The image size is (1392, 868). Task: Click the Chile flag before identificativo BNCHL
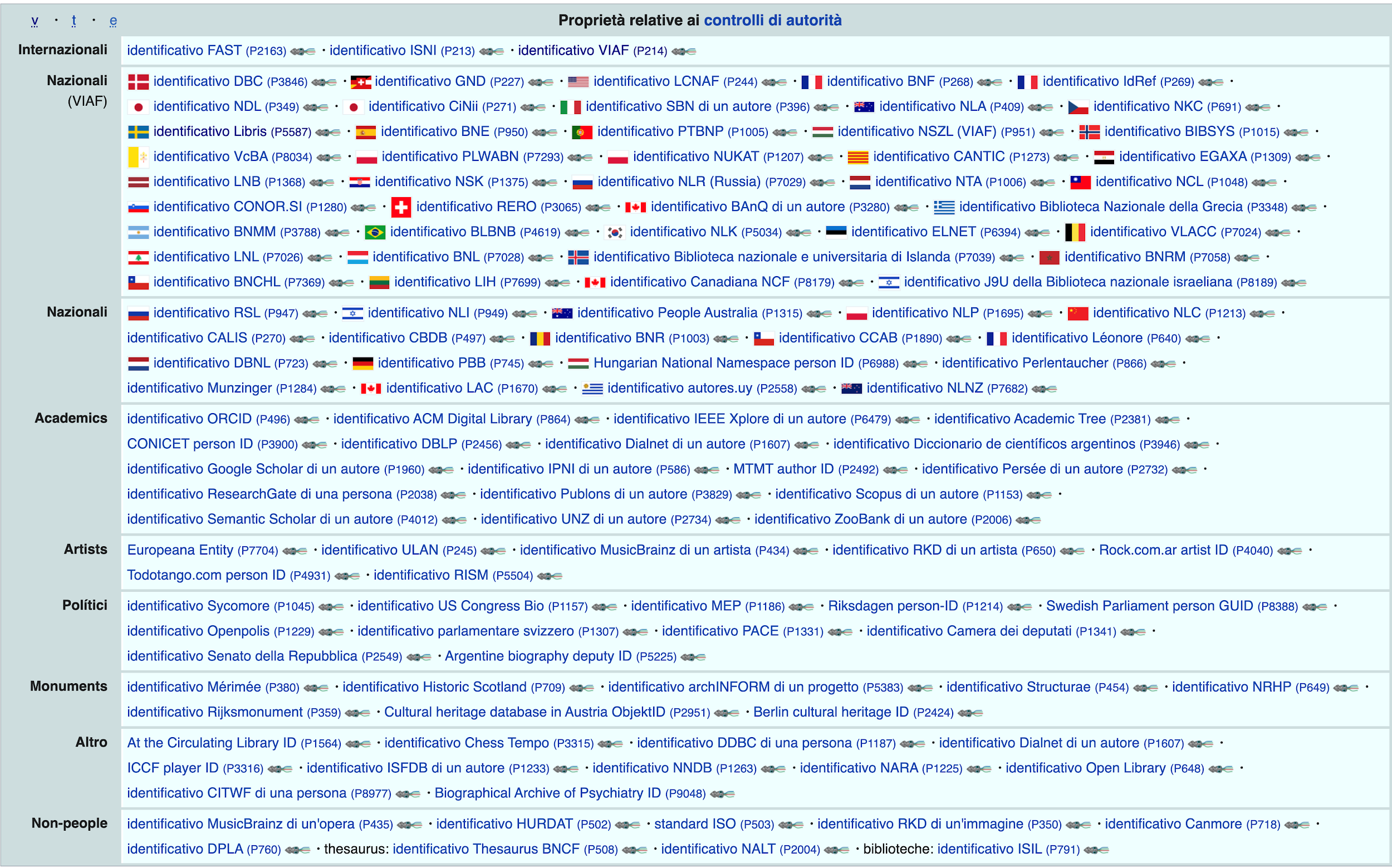(x=138, y=282)
